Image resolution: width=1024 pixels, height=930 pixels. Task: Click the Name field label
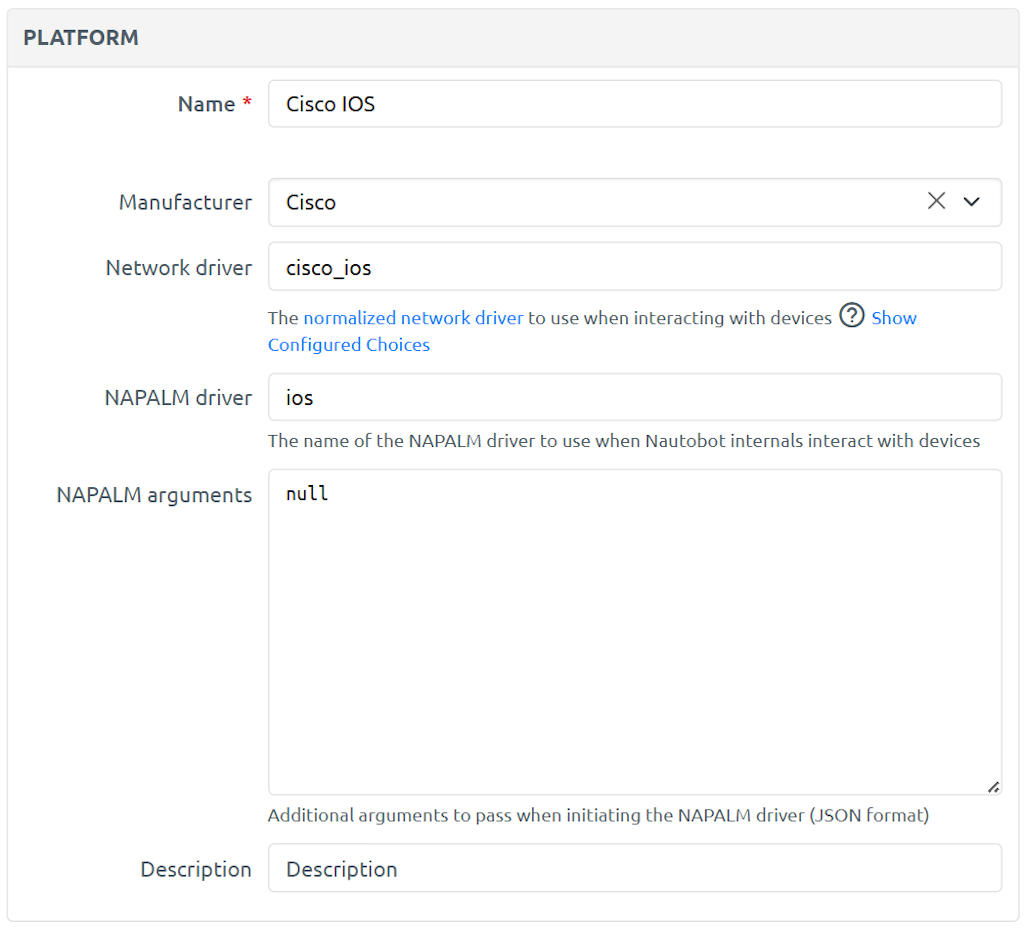pyautogui.click(x=207, y=103)
